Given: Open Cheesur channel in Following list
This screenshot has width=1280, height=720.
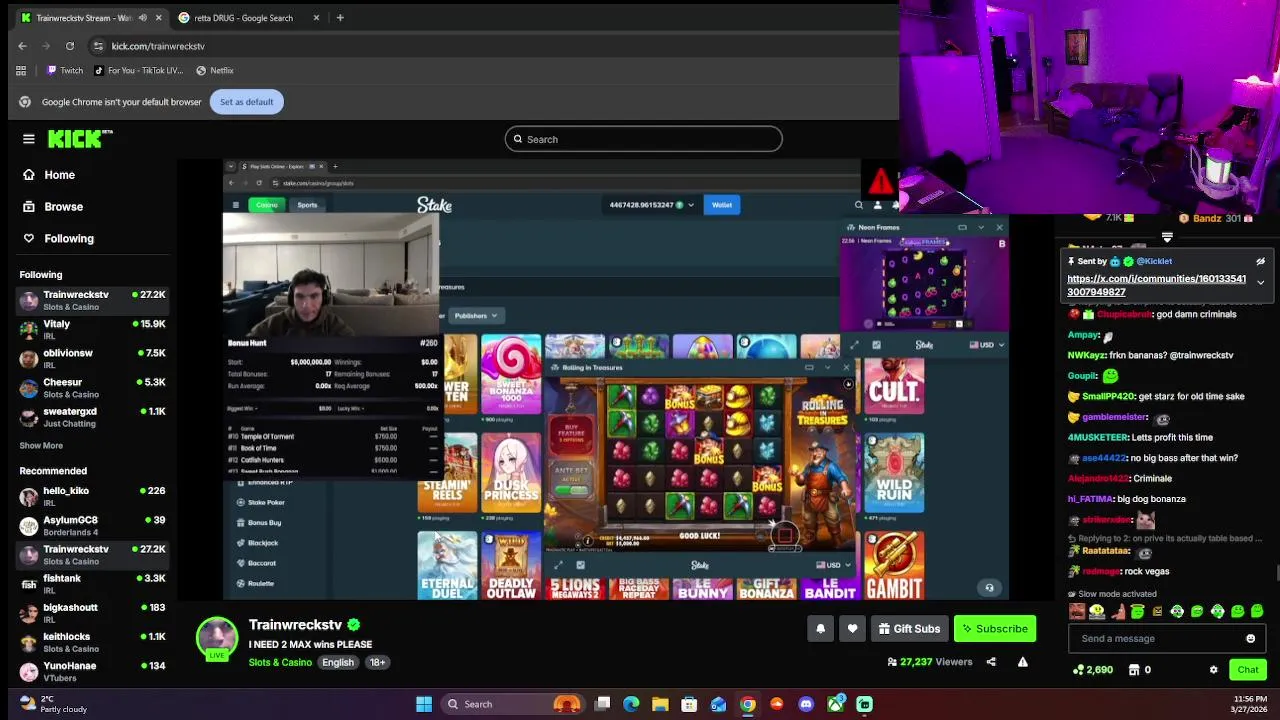Looking at the screenshot, I should click(x=92, y=388).
